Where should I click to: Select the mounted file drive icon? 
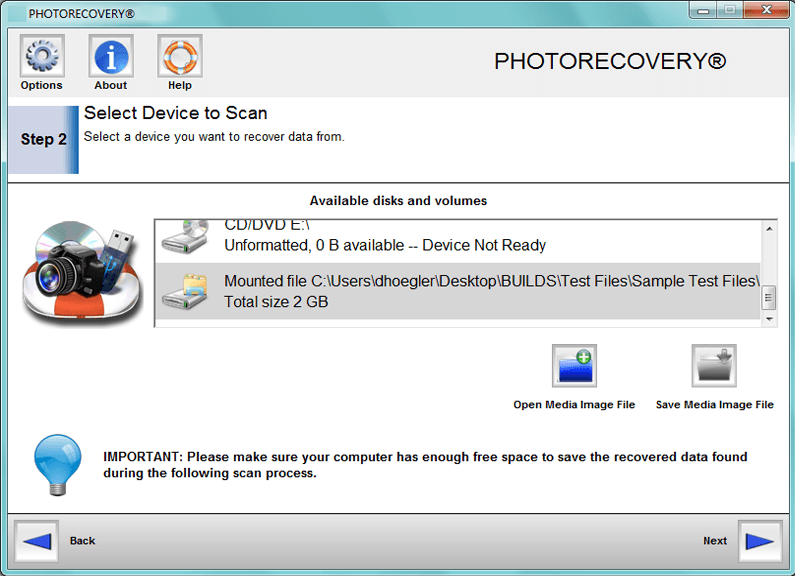coord(186,292)
